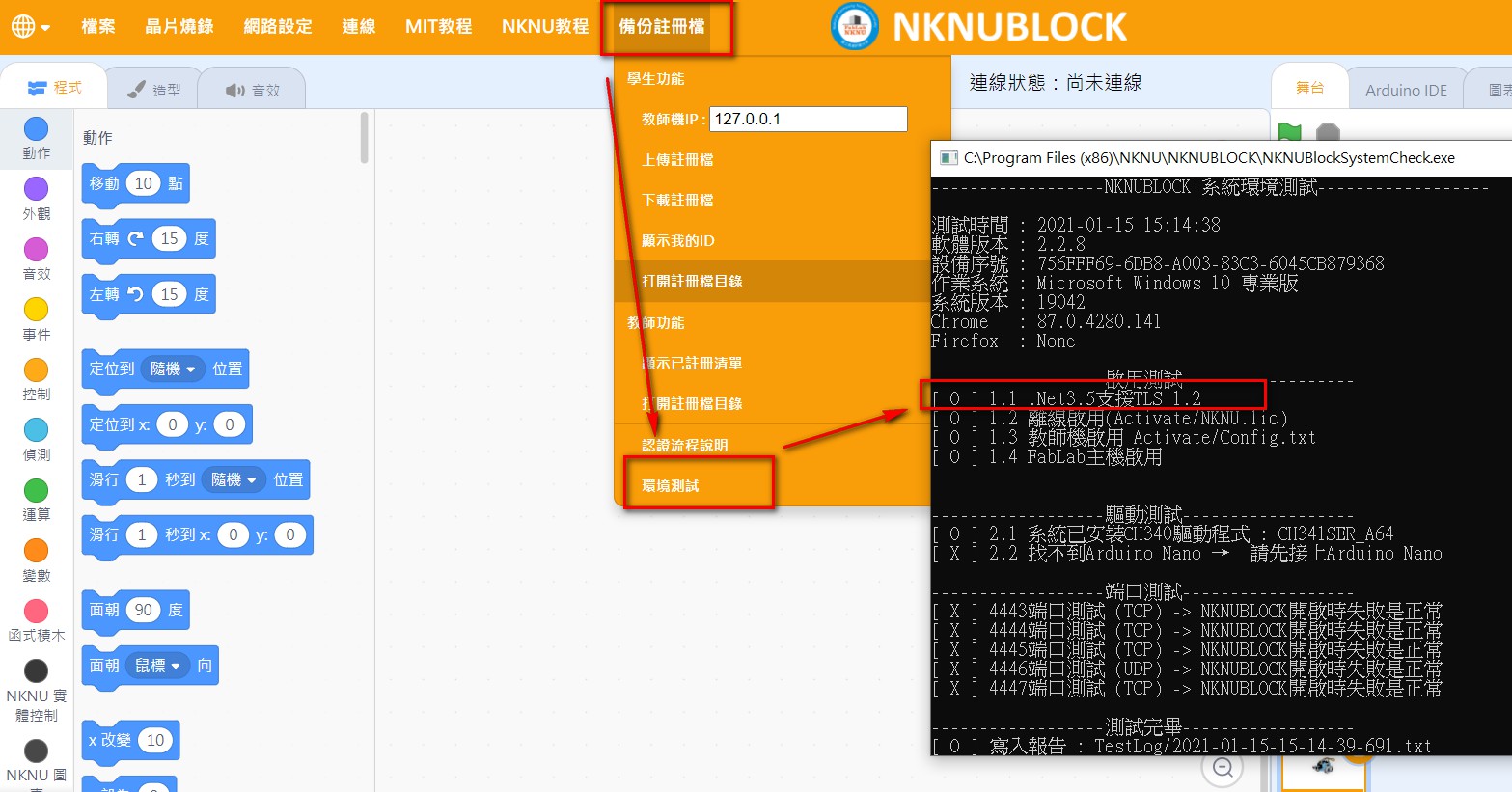Select the green 運算 category circle
Screen dimensions: 1512x792
click(x=37, y=490)
